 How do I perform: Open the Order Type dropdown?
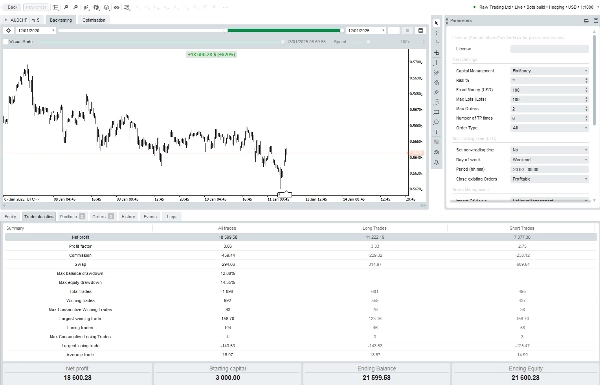pyautogui.click(x=549, y=128)
